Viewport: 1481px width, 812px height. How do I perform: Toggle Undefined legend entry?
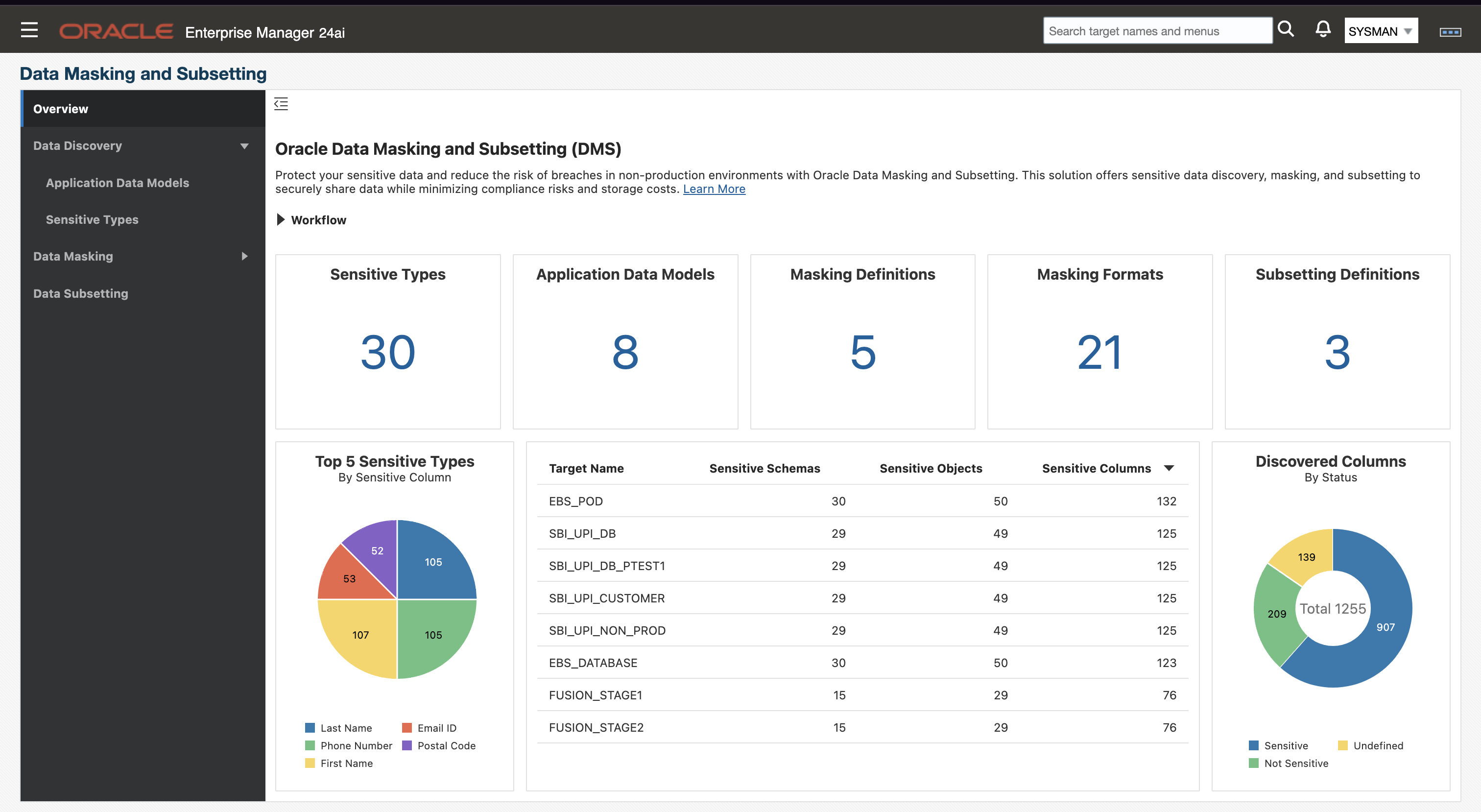(x=1378, y=745)
